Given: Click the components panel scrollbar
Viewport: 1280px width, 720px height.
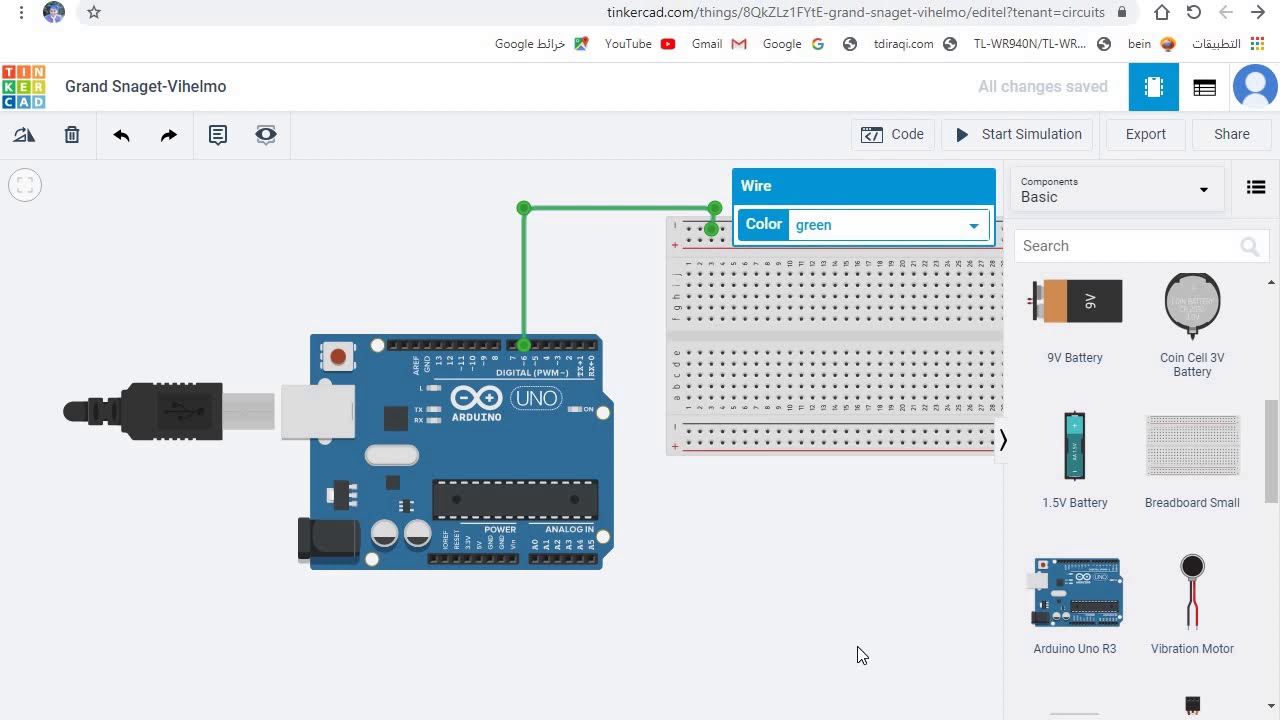Looking at the screenshot, I should tap(1272, 451).
